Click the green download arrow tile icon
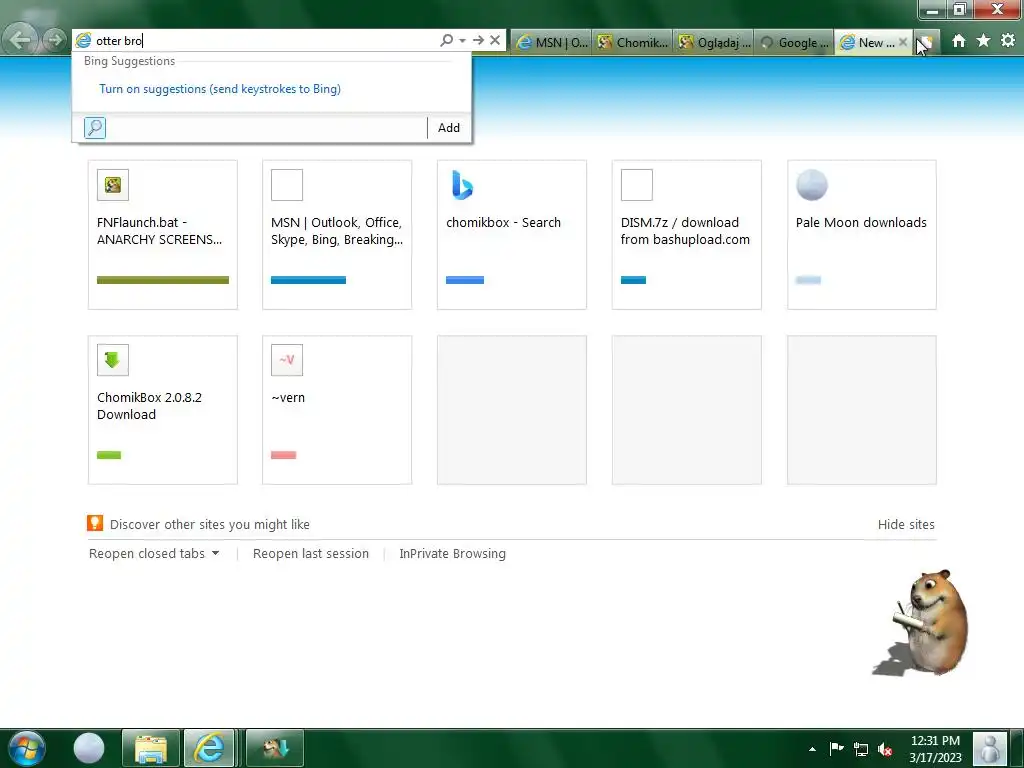The height and width of the screenshot is (768, 1024). [x=112, y=360]
